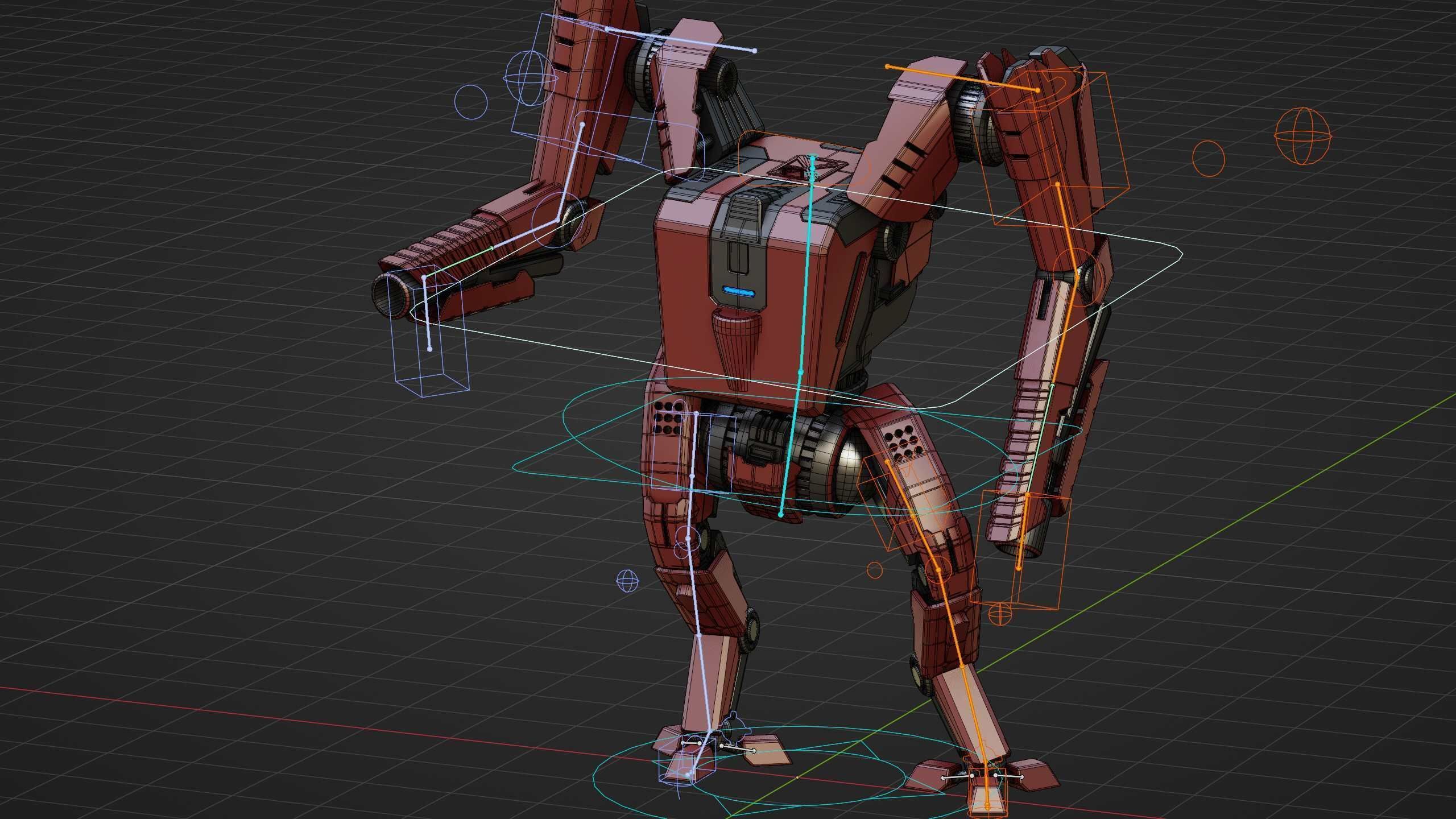This screenshot has height=819, width=1456.
Task: Select the green forearm bone on the gun arm
Action: 458,263
